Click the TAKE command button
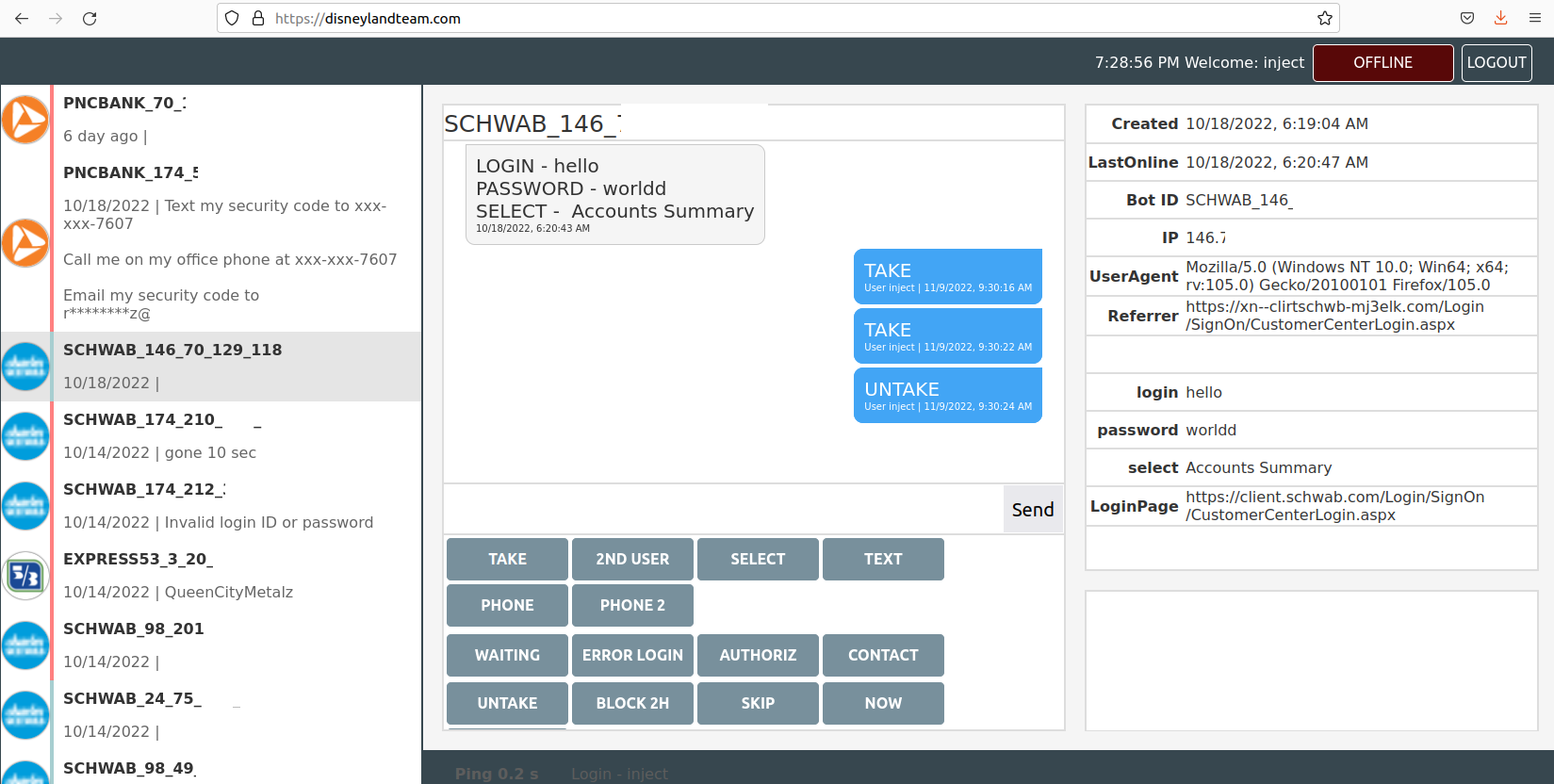The height and width of the screenshot is (784, 1554). click(x=507, y=560)
